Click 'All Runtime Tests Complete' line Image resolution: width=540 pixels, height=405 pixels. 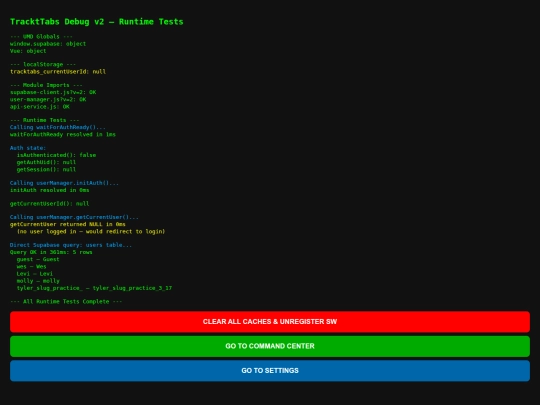click(66, 302)
